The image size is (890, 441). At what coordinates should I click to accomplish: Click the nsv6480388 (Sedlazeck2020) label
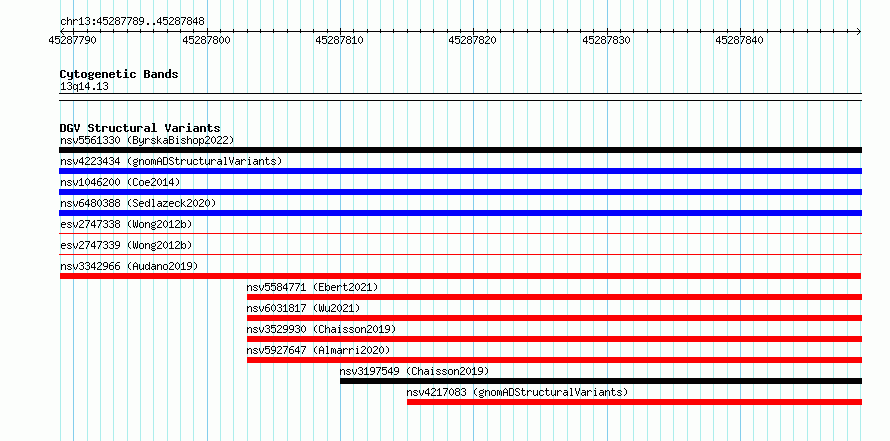(138, 203)
